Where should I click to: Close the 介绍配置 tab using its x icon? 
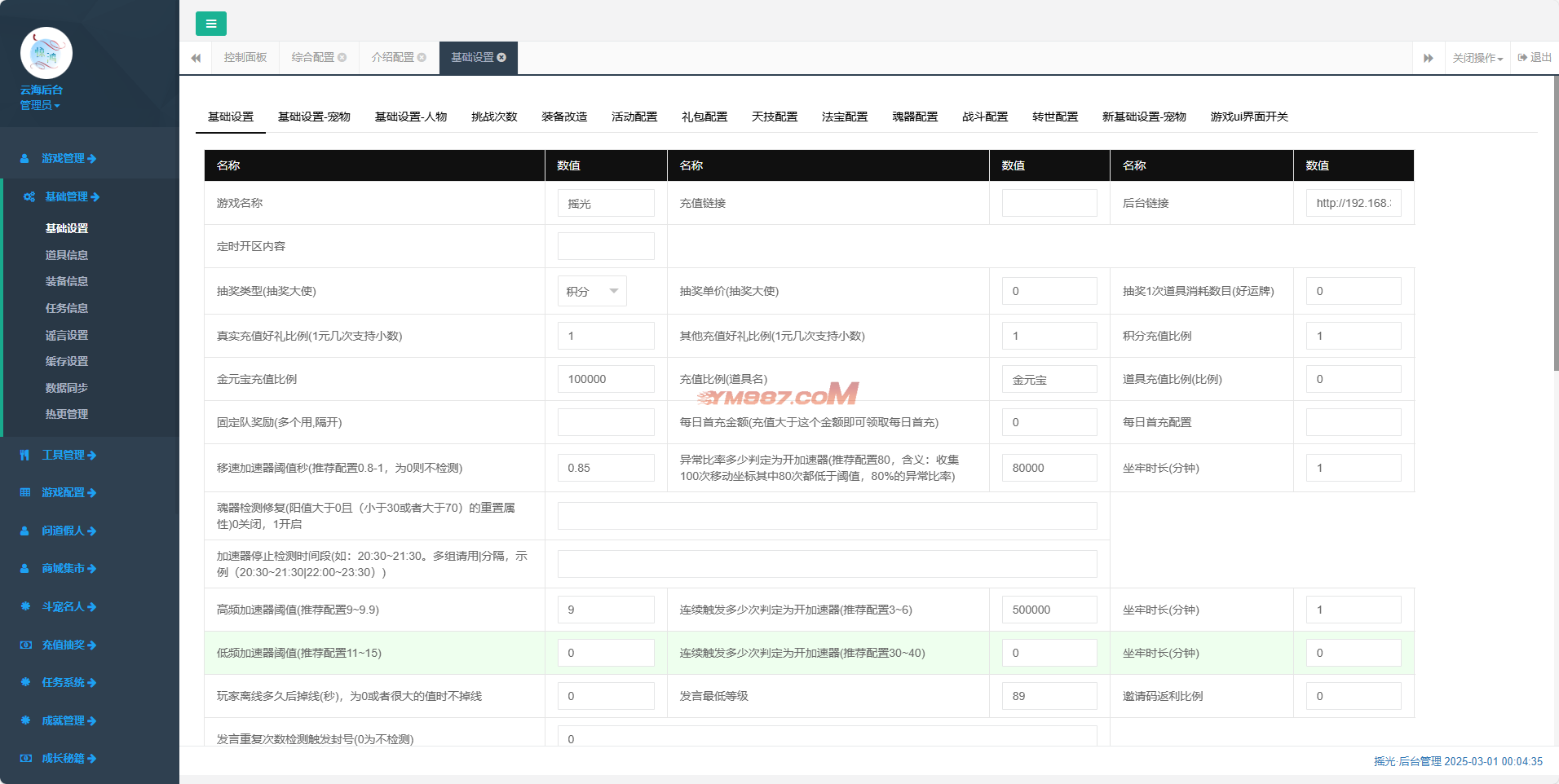pos(422,58)
